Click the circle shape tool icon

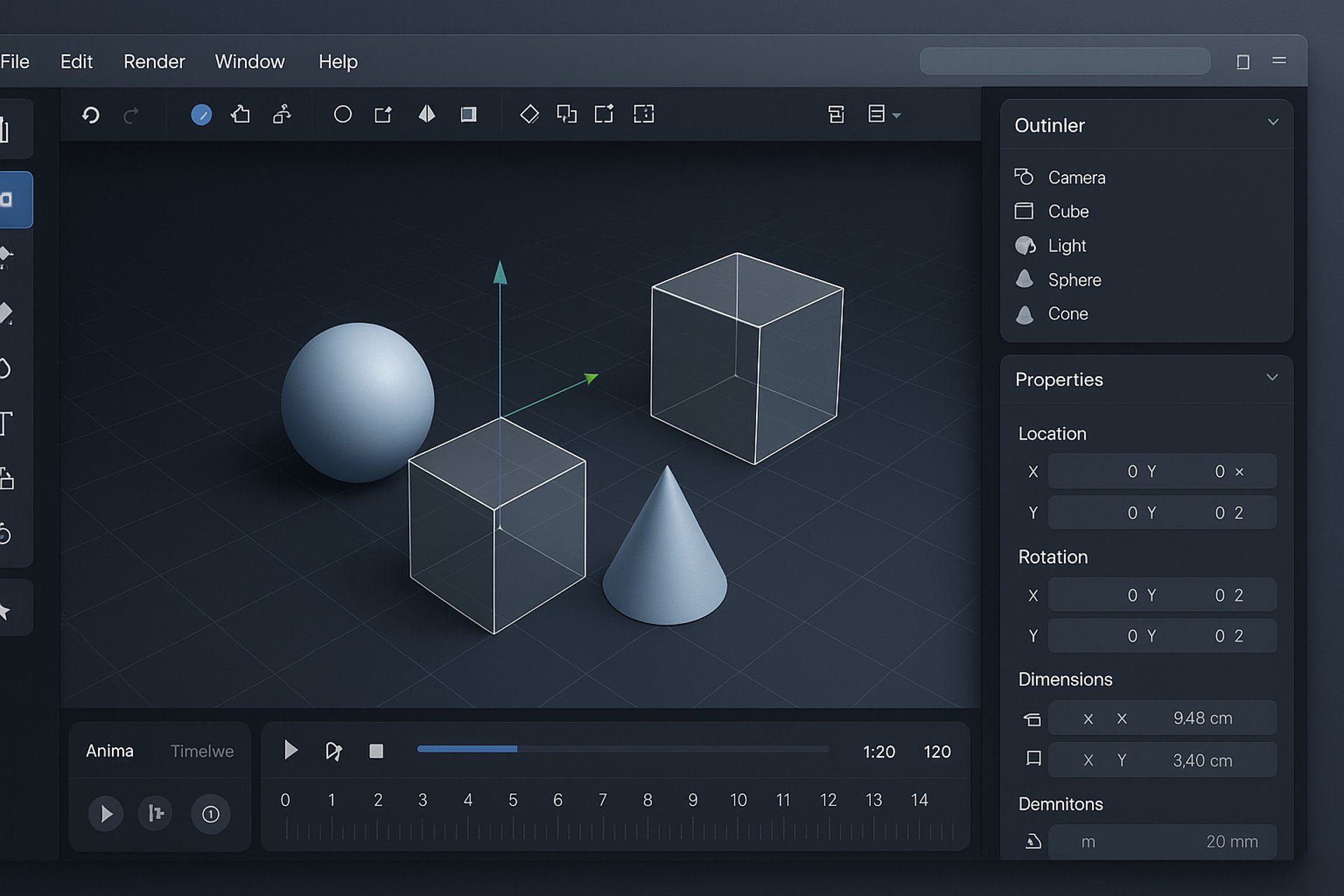(x=342, y=114)
